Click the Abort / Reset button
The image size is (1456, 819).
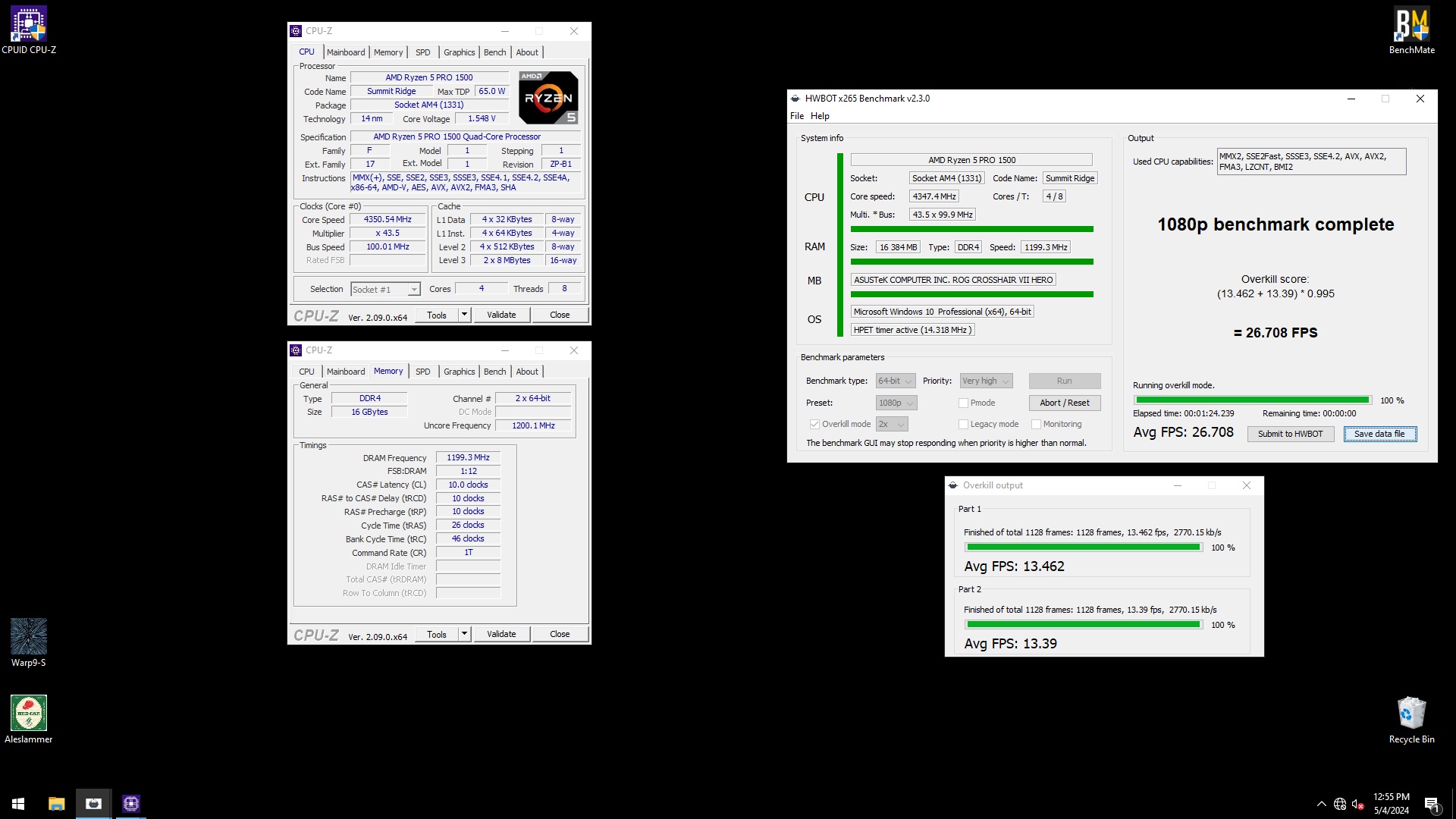(x=1064, y=403)
